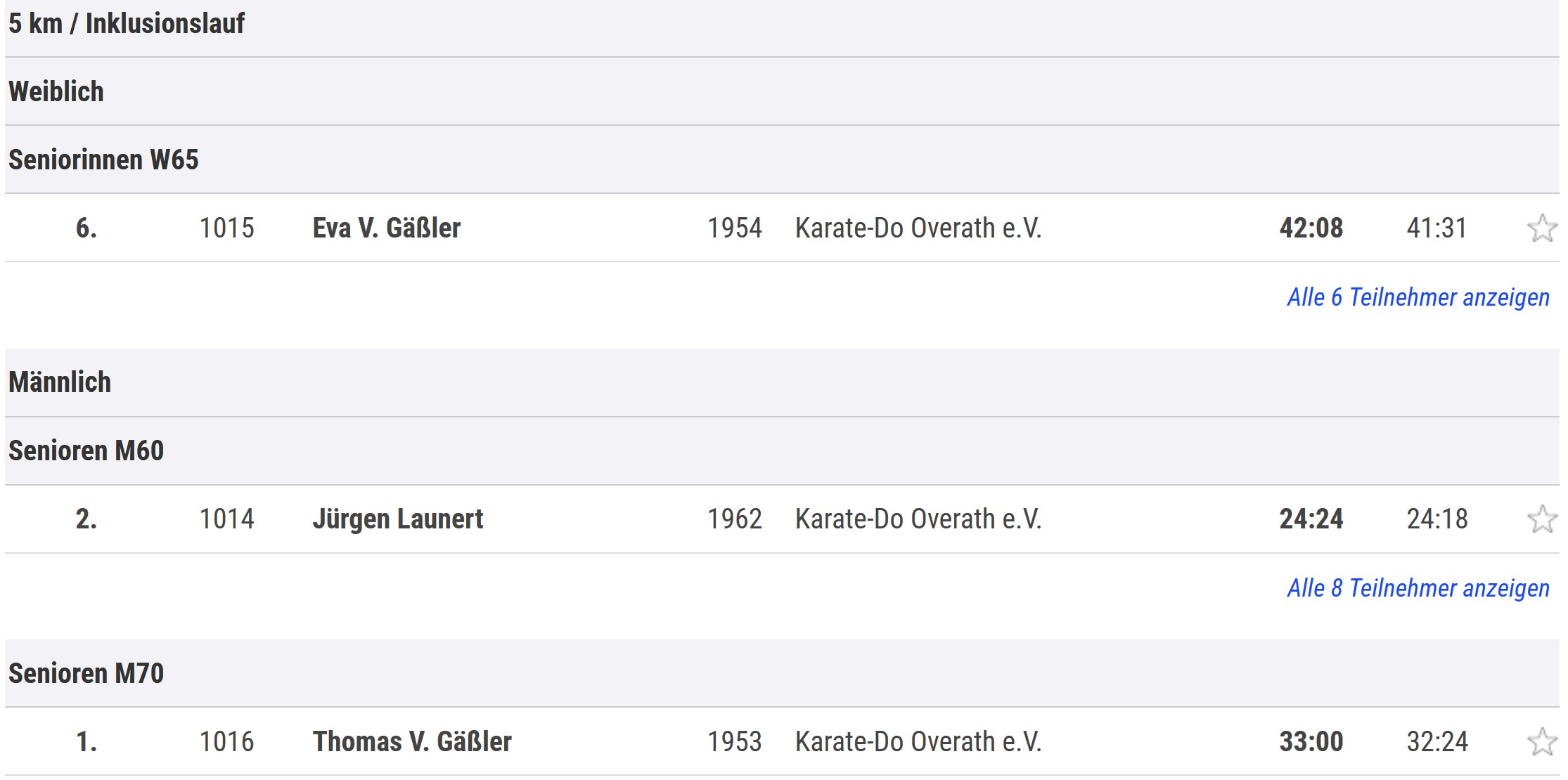Click bib number 1014

point(226,519)
